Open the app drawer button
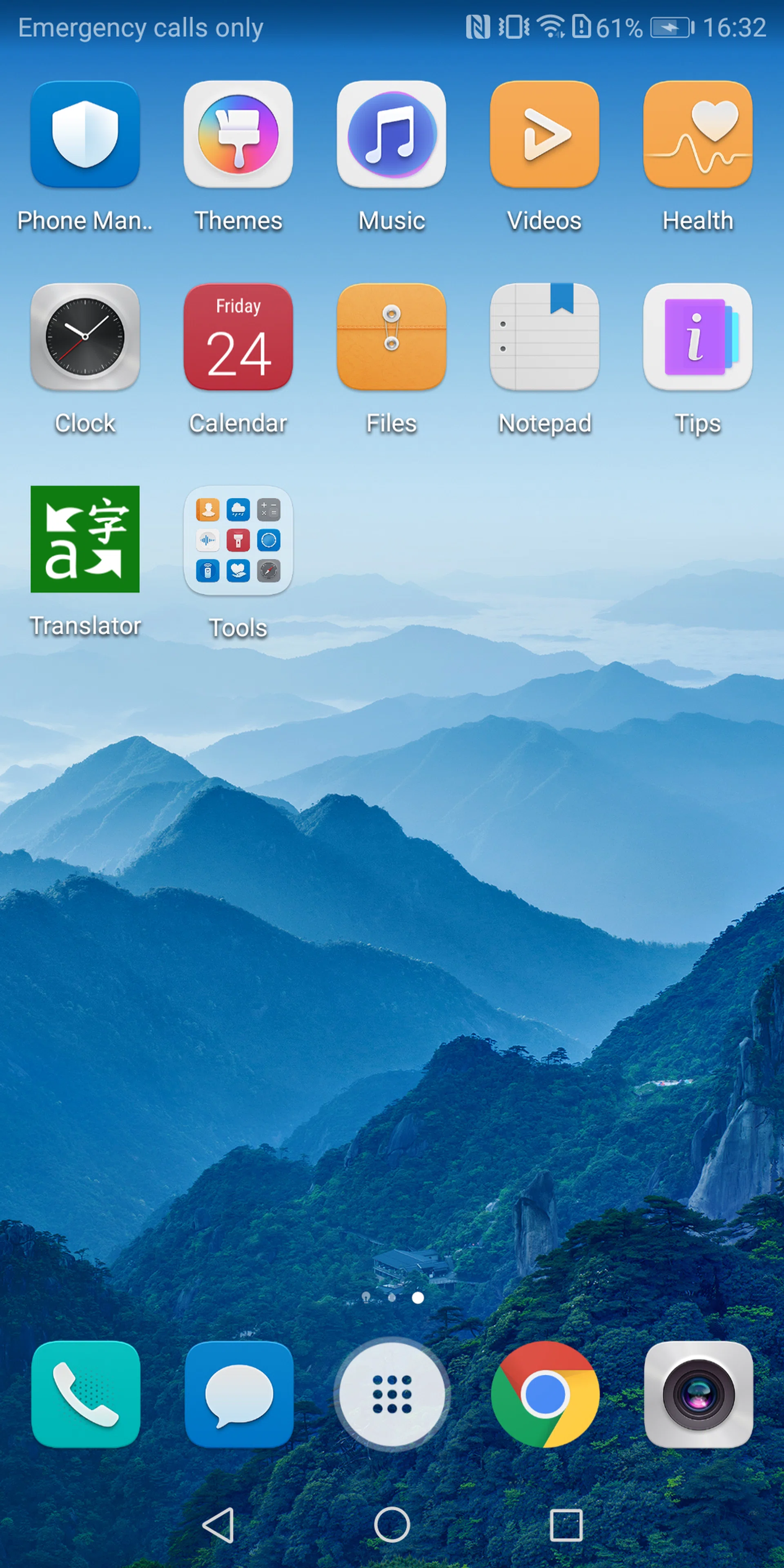784x1568 pixels. [392, 1394]
